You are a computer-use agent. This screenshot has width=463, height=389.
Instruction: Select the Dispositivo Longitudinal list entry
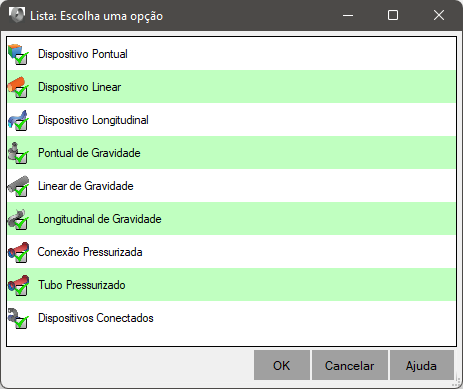click(231, 120)
